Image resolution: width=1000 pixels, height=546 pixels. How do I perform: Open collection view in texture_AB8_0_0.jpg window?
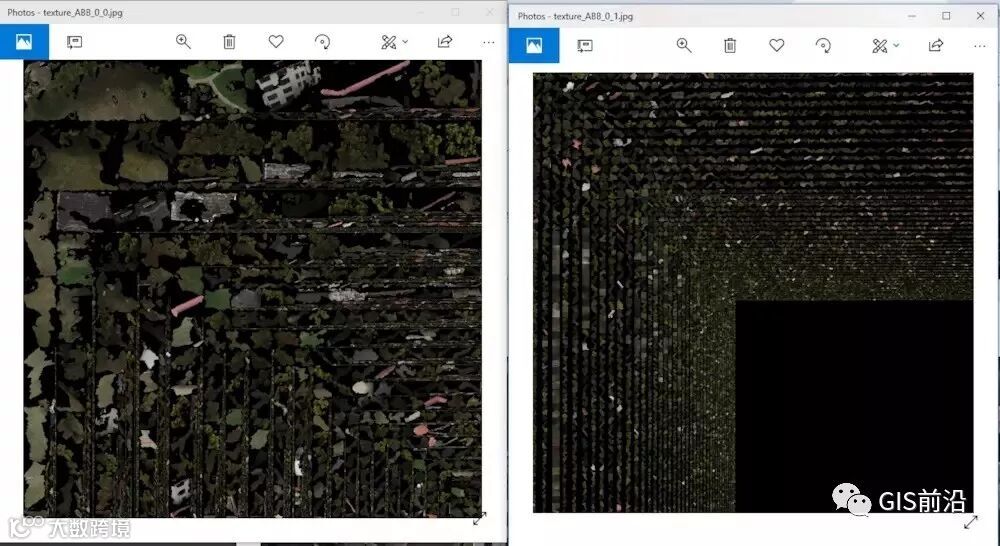24,42
